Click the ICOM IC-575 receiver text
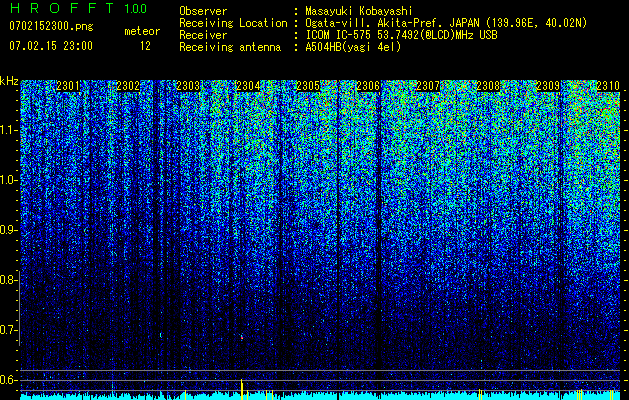 pyautogui.click(x=402, y=35)
